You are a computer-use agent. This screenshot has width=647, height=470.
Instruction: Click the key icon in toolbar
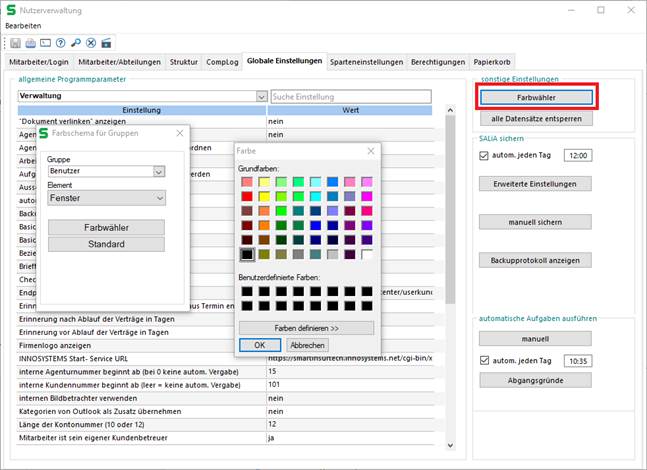coord(76,43)
